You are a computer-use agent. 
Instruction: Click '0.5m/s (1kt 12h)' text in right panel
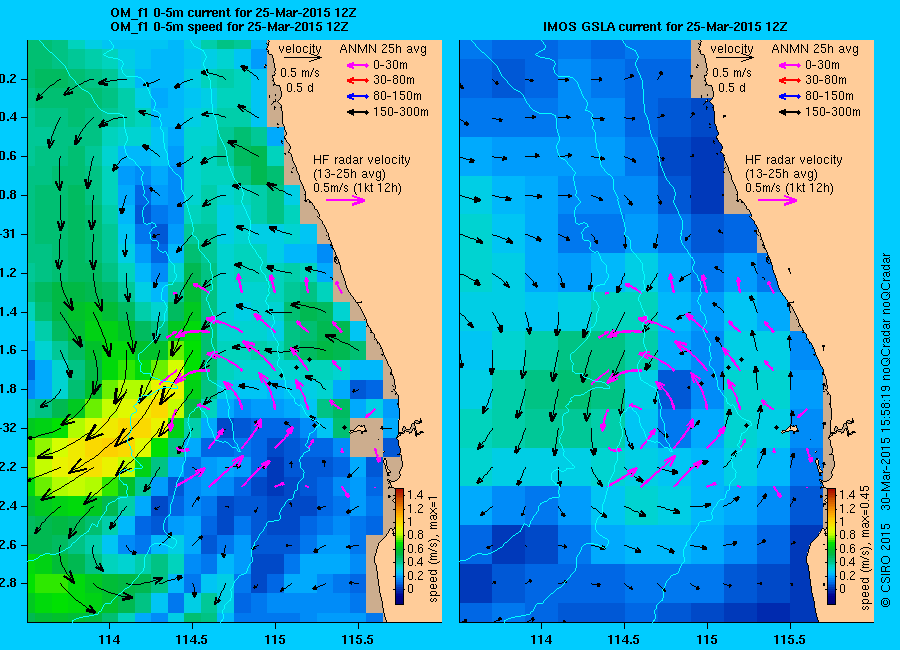(790, 188)
